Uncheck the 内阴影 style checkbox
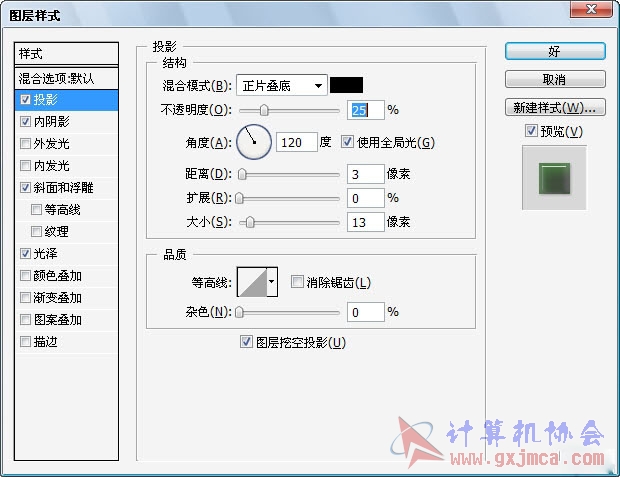 pyautogui.click(x=25, y=122)
